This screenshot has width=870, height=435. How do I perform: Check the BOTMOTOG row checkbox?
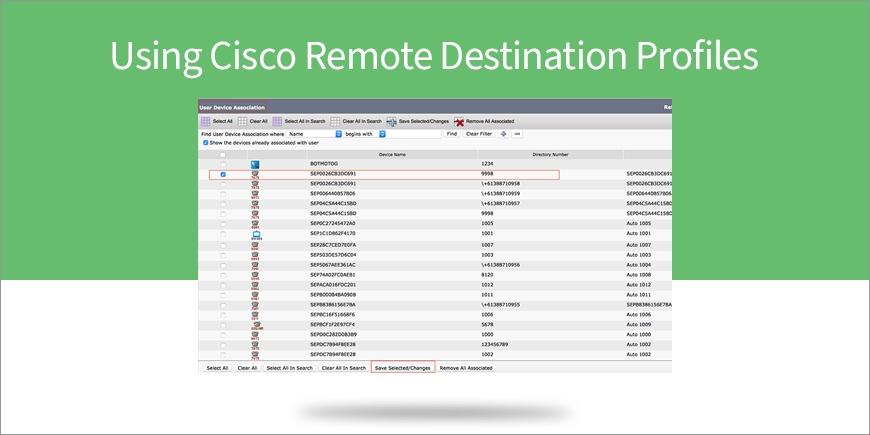(x=223, y=164)
